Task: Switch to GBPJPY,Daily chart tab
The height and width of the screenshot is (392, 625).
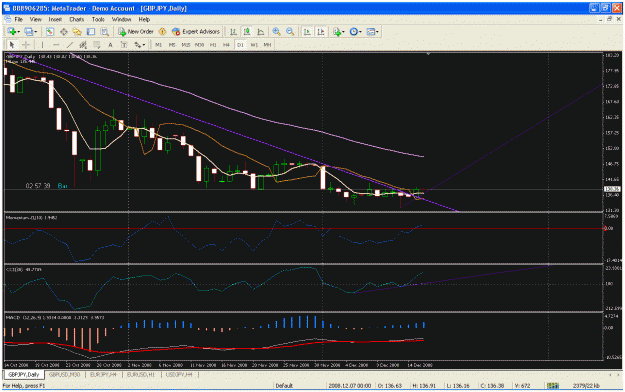Action: coord(24,374)
